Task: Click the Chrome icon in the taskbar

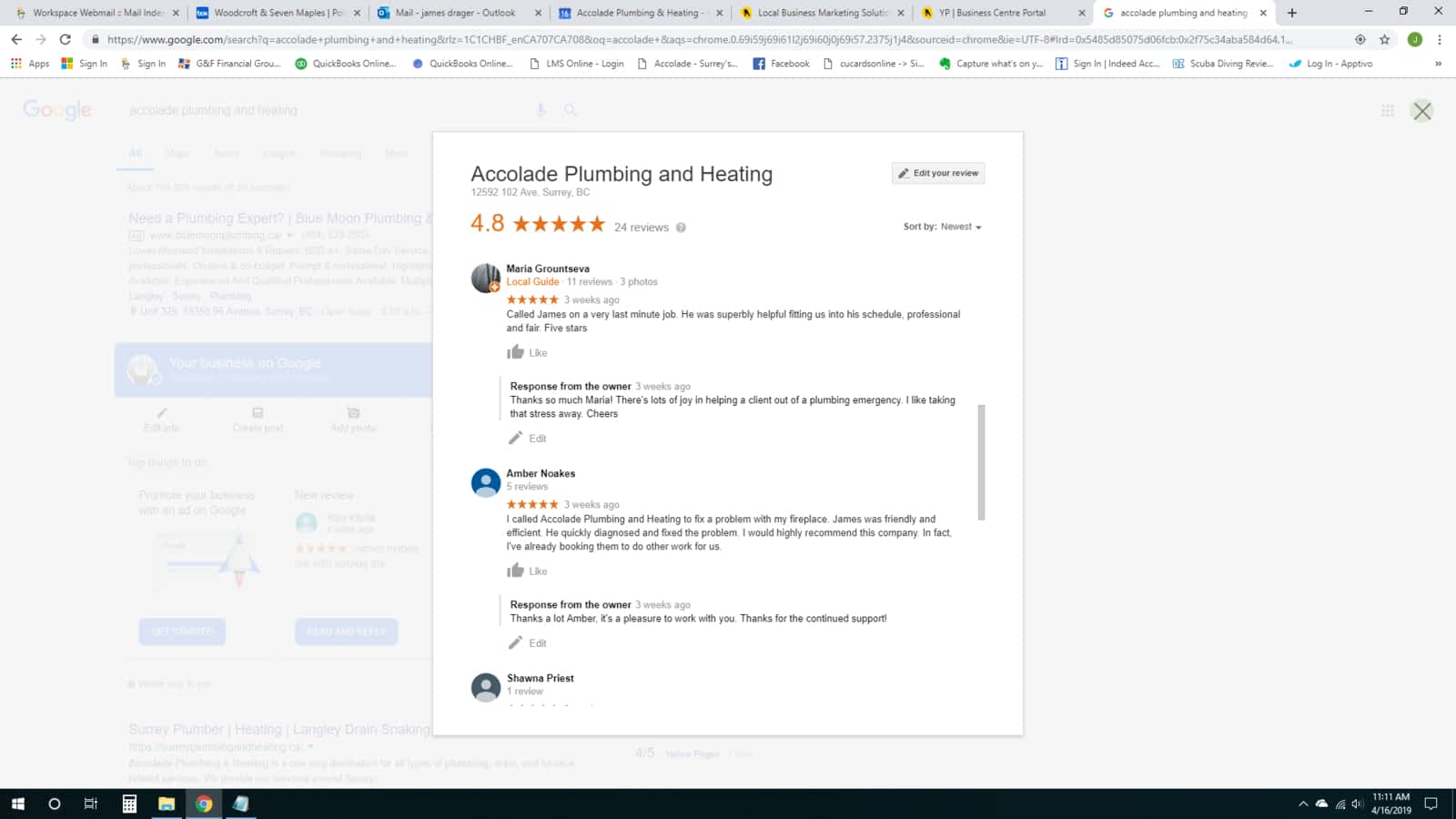Action: (x=204, y=804)
